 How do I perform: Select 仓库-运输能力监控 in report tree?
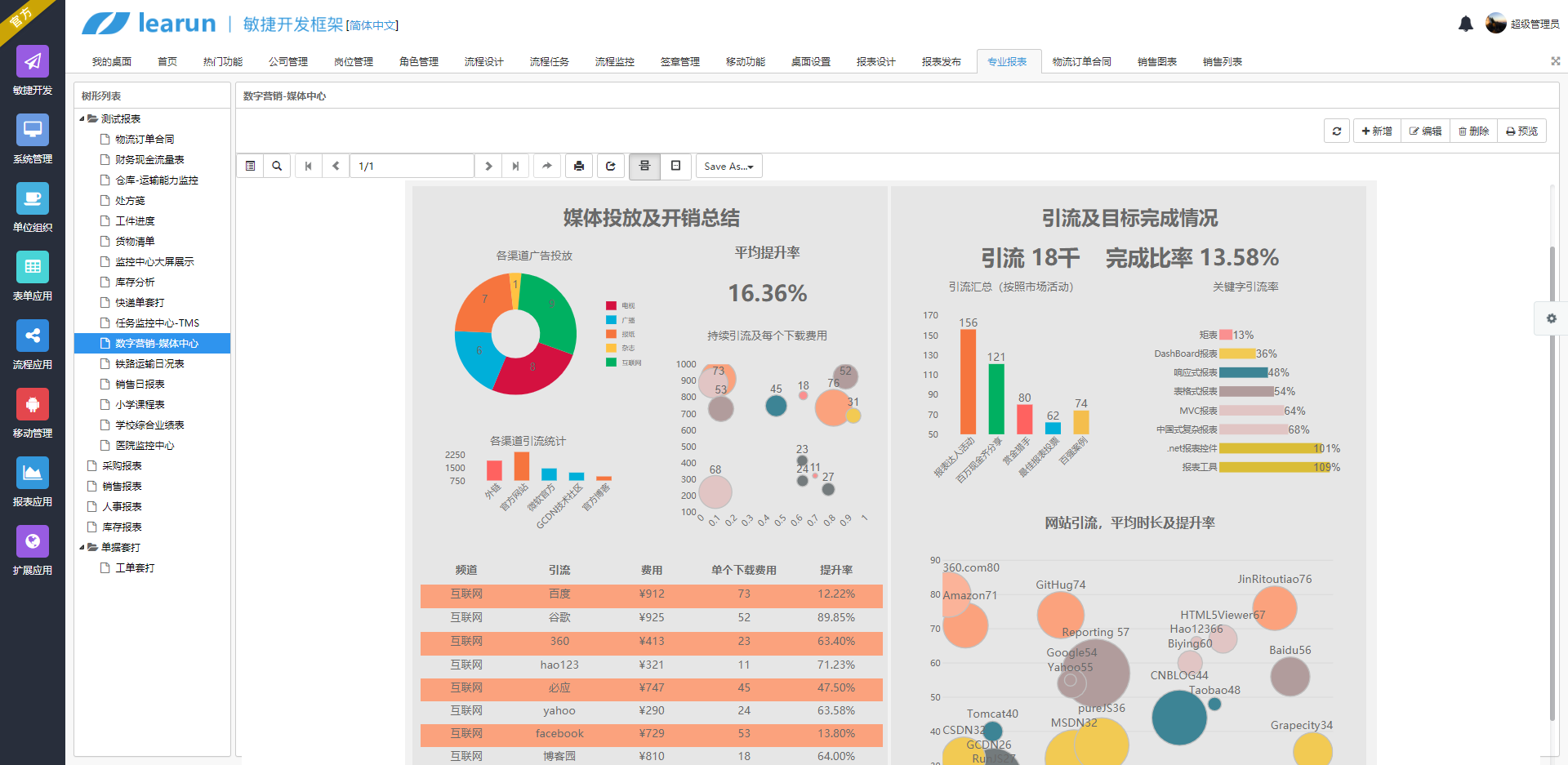[x=157, y=180]
